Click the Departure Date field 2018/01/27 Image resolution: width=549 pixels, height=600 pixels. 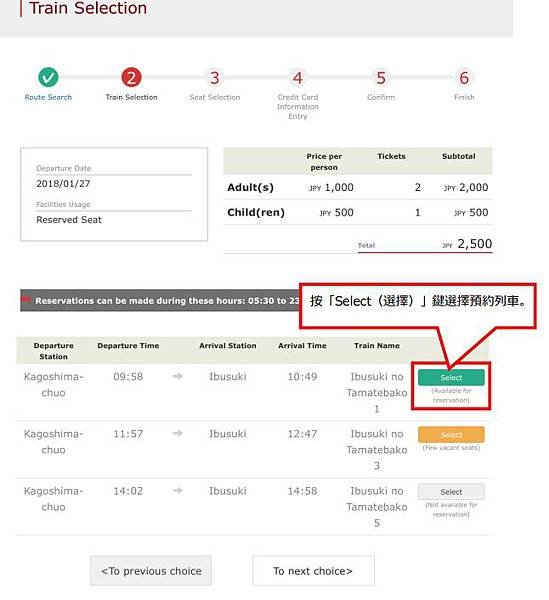pos(114,184)
